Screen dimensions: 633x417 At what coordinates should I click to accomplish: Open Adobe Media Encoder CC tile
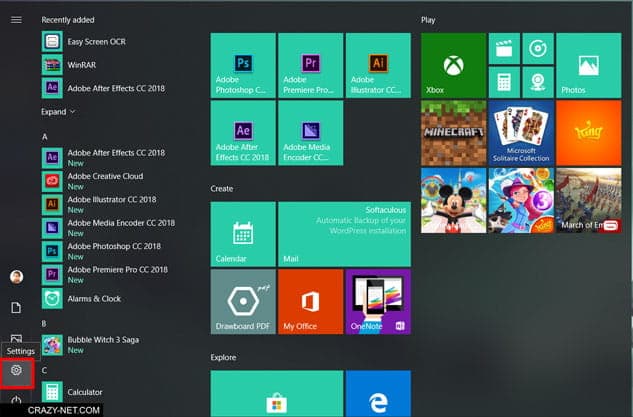(x=310, y=133)
